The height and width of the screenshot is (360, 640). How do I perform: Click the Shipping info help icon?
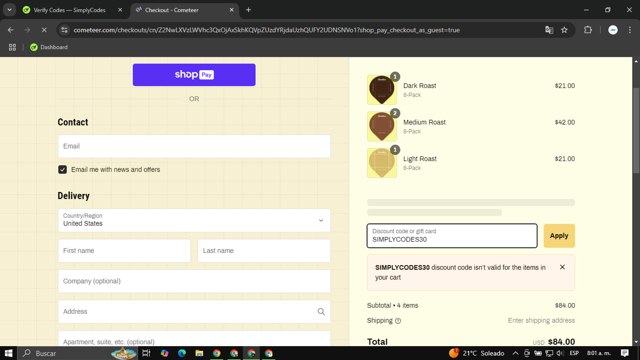pyautogui.click(x=398, y=321)
